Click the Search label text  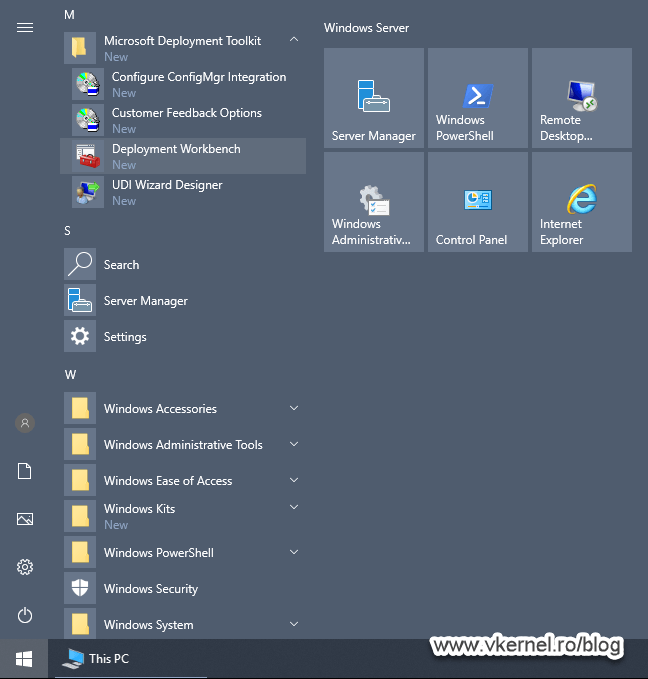(x=121, y=265)
